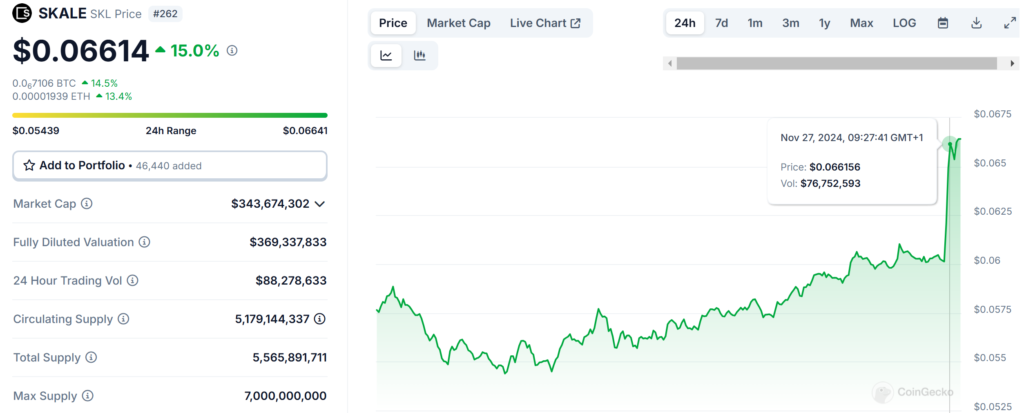Switch to the line chart view icon
This screenshot has width=1024, height=413.
pyautogui.click(x=386, y=56)
